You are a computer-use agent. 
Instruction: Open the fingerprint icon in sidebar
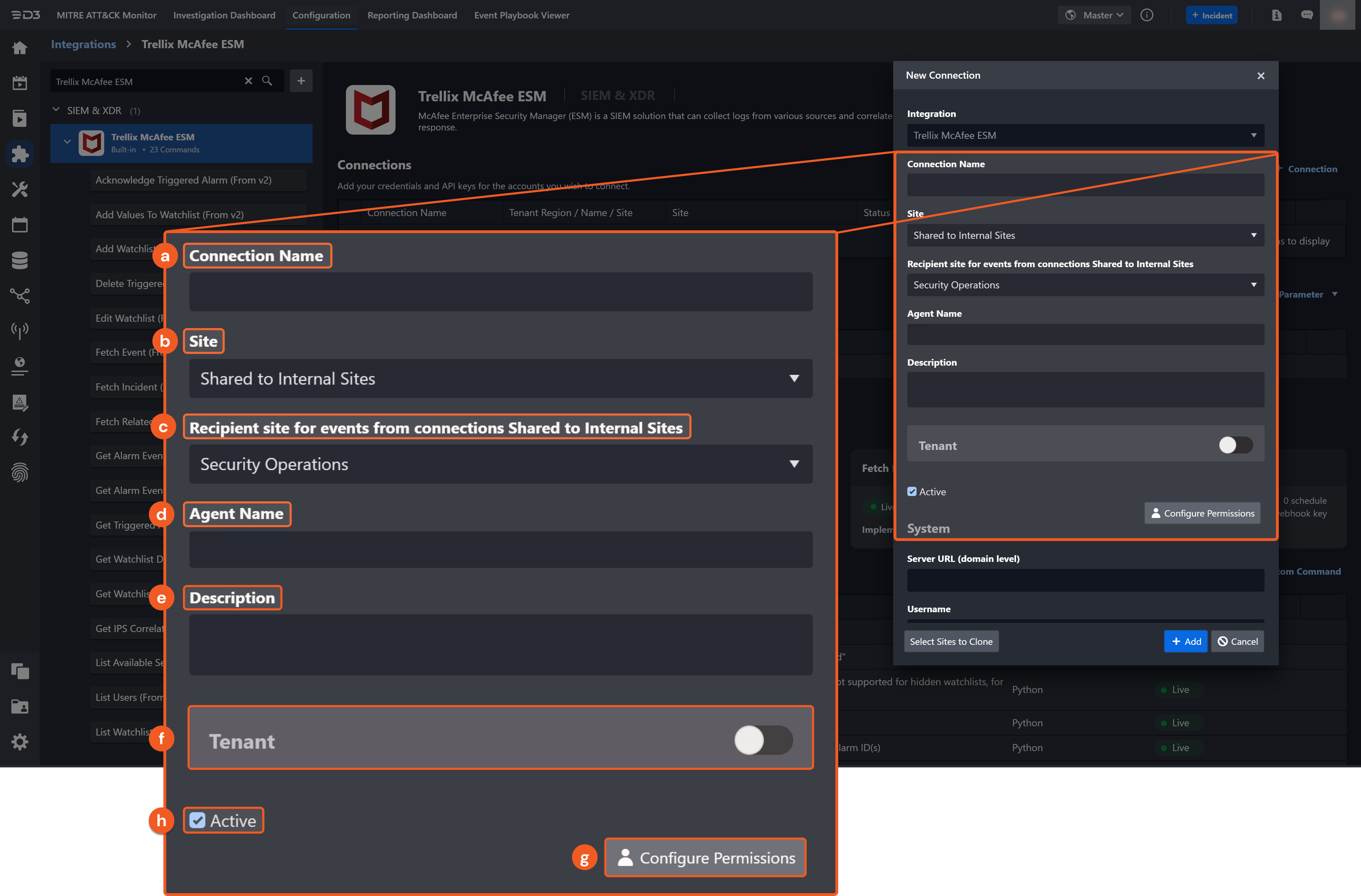[19, 472]
